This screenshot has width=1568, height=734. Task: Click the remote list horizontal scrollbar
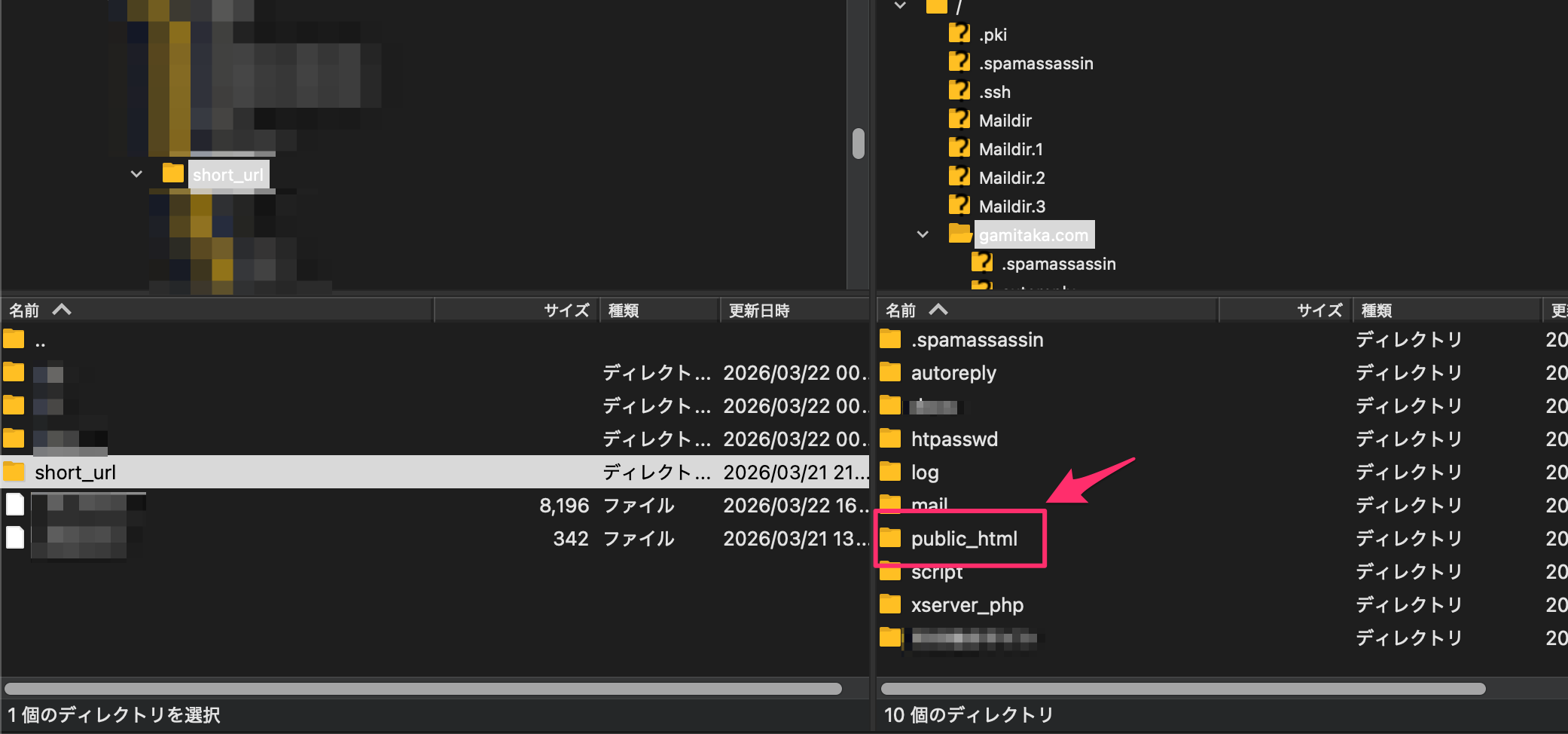tap(1182, 689)
